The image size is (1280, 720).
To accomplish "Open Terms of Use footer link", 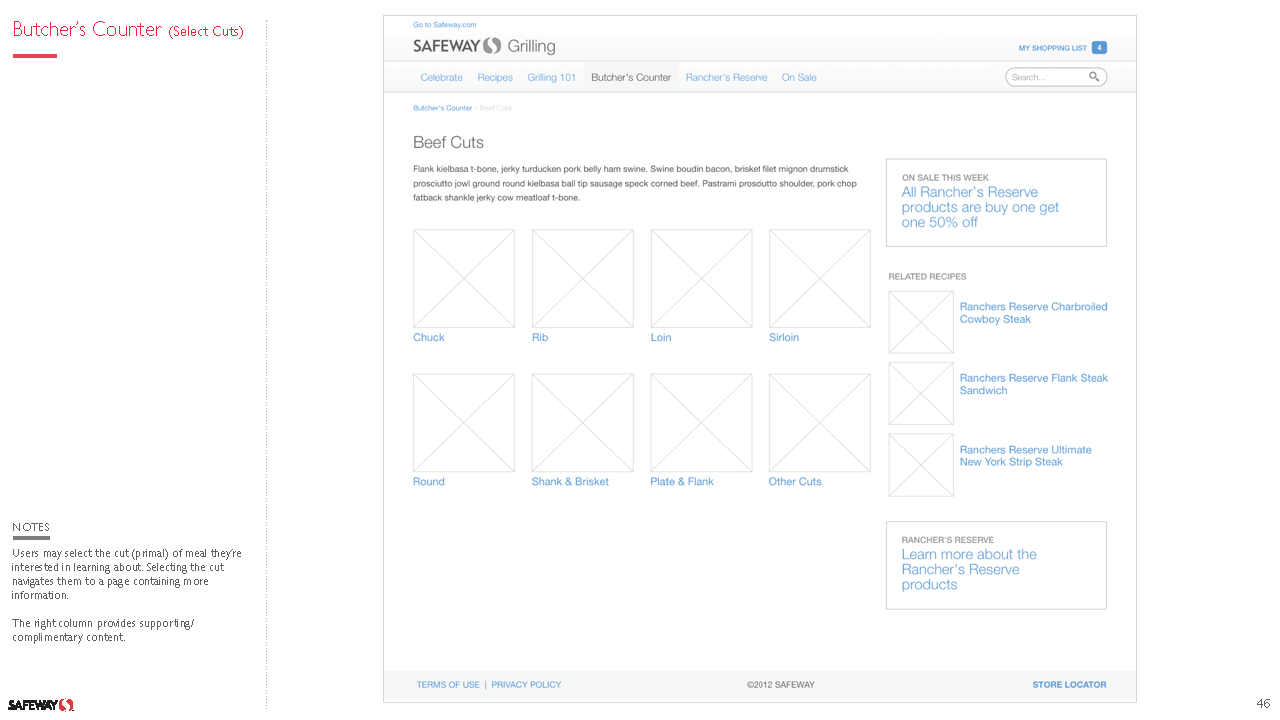I will click(x=448, y=685).
